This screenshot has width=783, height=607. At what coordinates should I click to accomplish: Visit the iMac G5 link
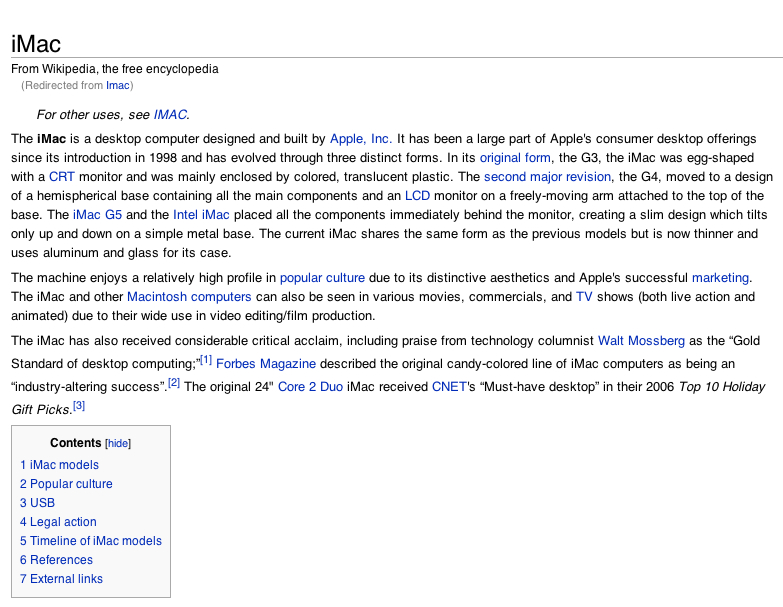97,215
